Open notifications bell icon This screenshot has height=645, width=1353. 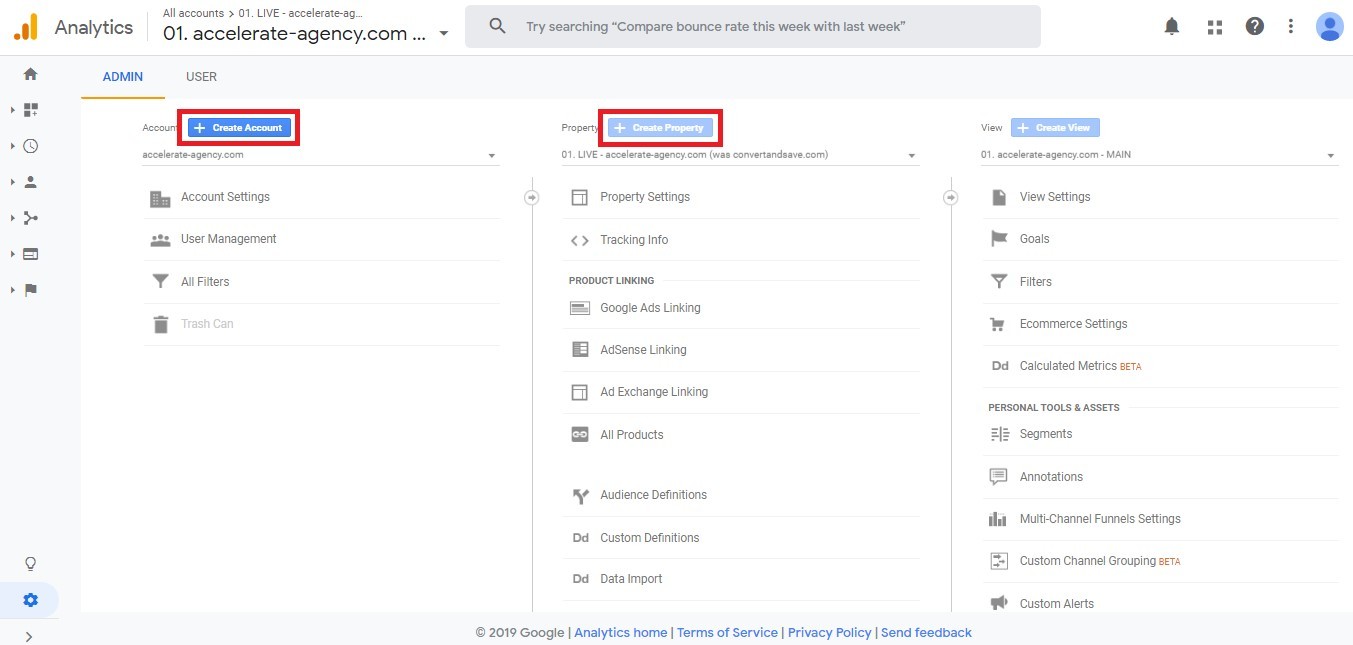(1172, 27)
